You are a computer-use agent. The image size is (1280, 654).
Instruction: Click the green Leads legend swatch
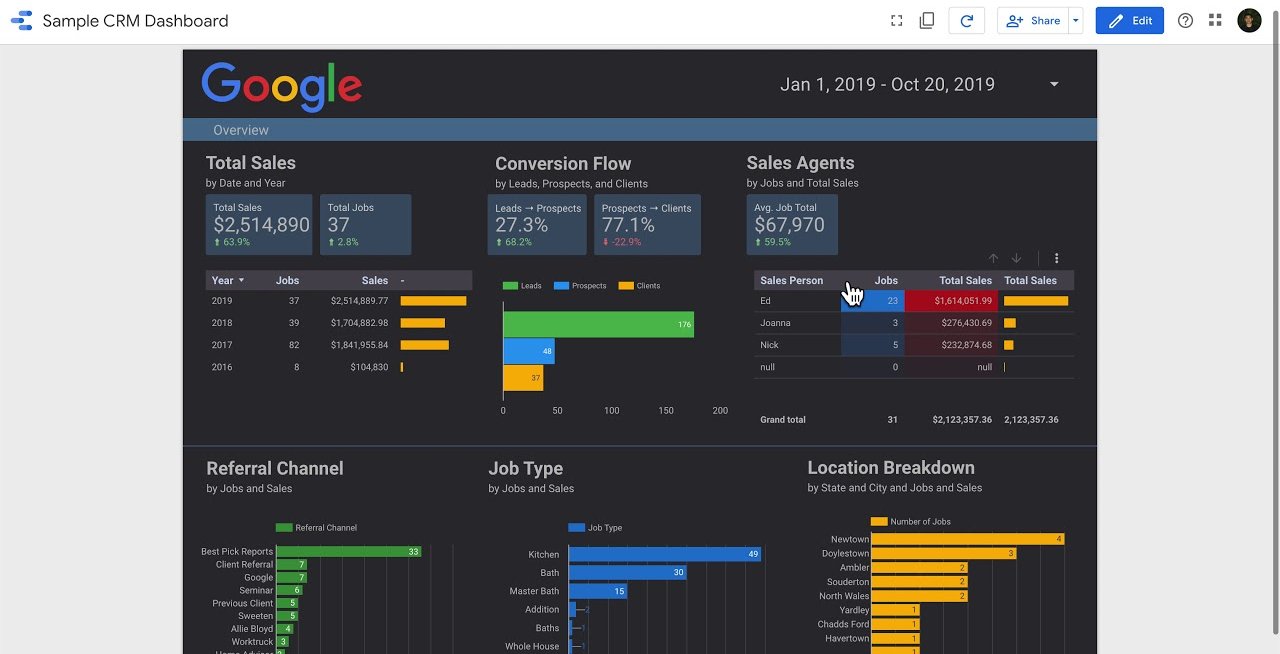[510, 286]
